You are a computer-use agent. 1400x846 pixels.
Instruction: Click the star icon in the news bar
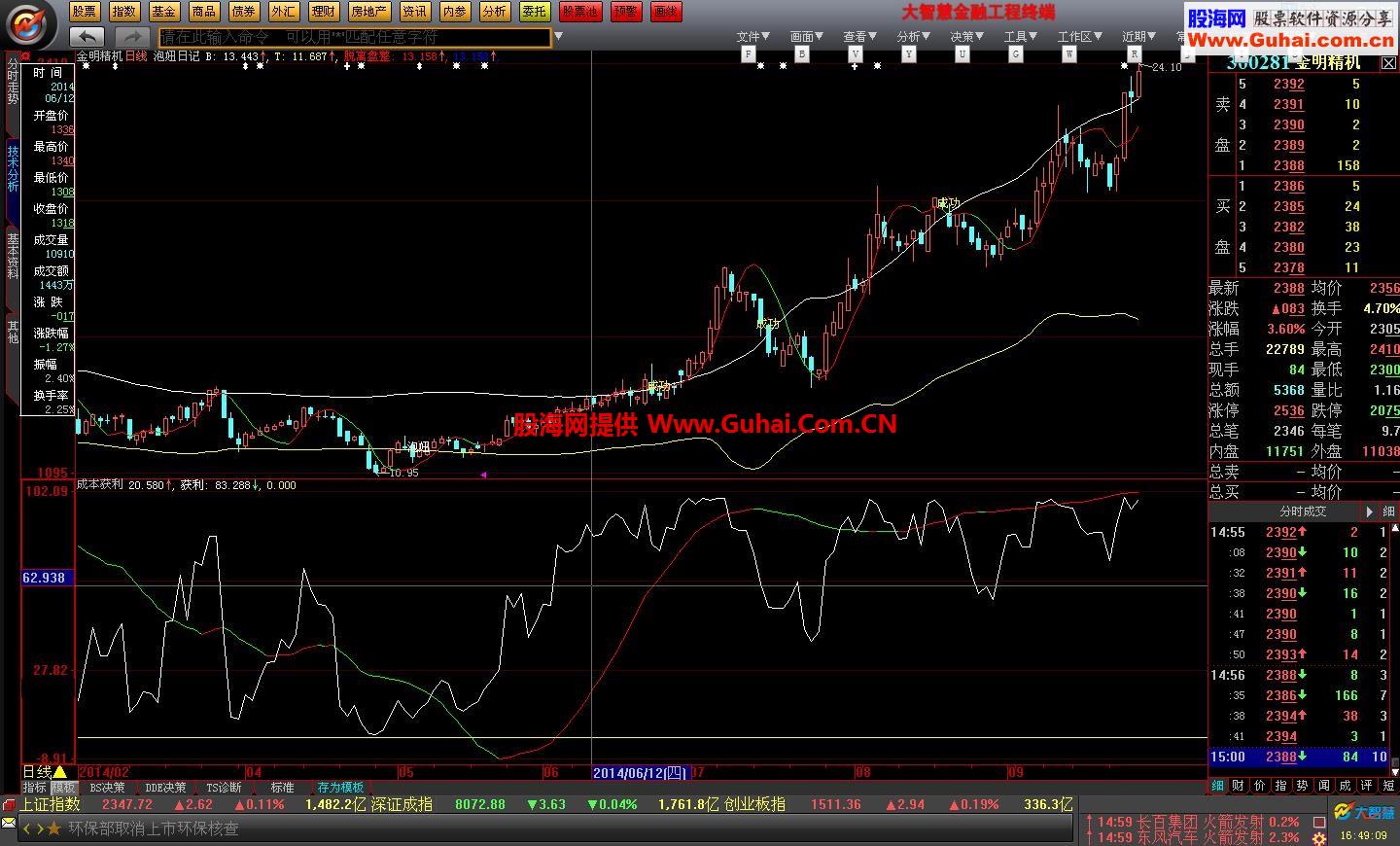[x=53, y=828]
